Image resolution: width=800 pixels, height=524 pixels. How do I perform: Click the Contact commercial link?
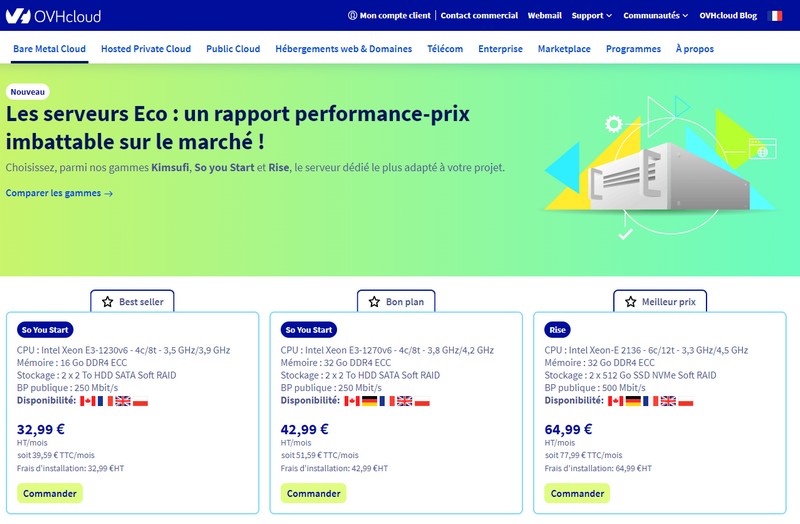pos(479,16)
